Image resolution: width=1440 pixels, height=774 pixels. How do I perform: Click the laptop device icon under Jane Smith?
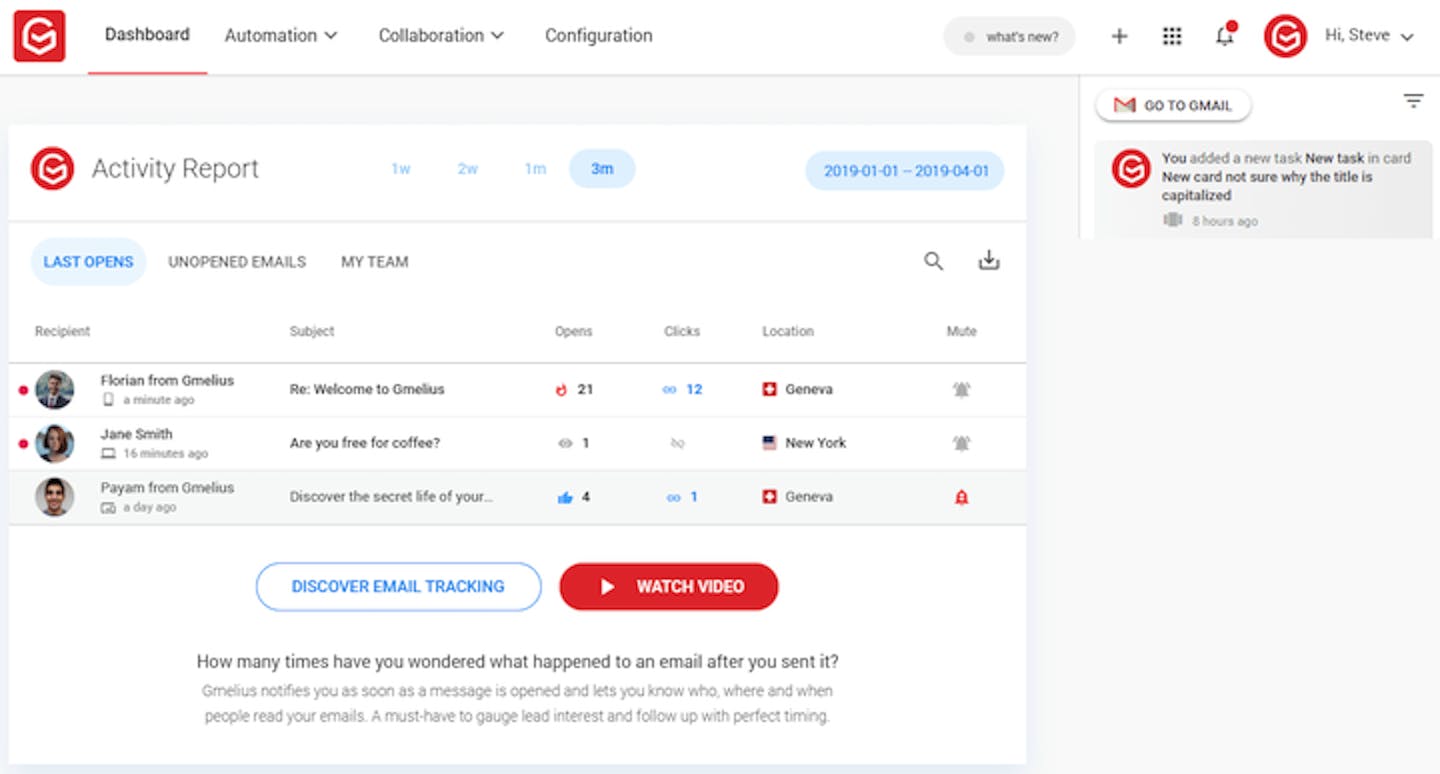pos(108,454)
